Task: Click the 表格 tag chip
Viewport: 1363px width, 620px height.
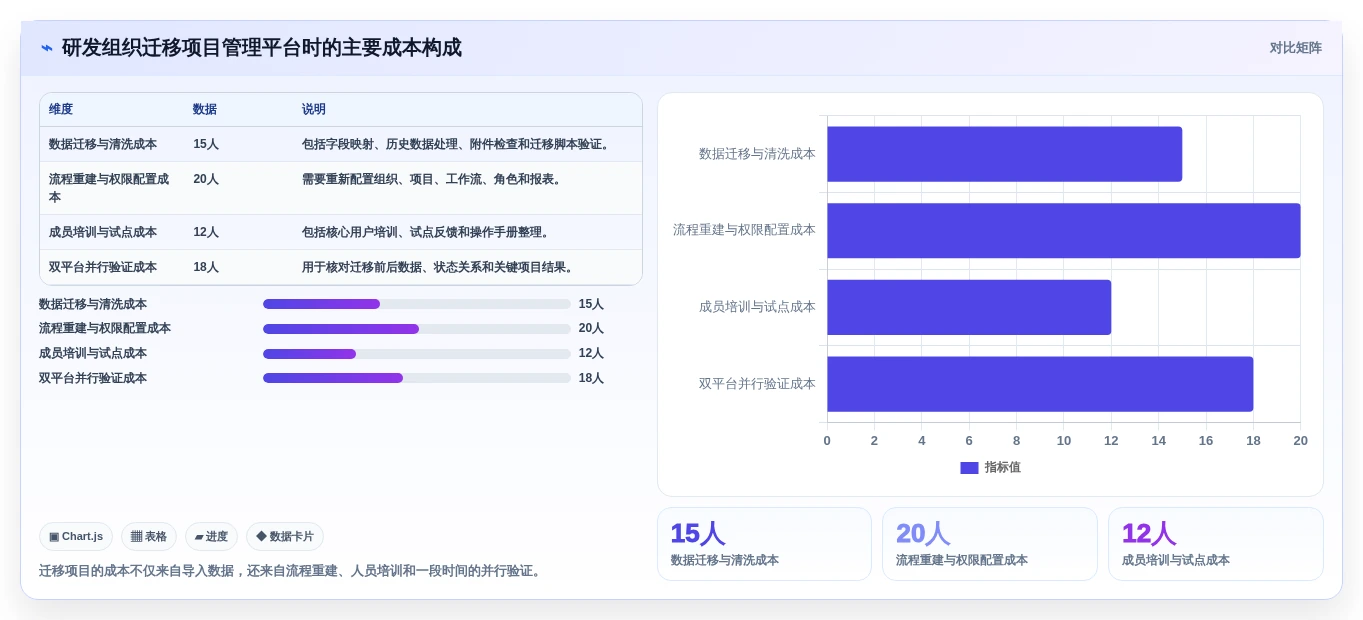Action: tap(149, 537)
